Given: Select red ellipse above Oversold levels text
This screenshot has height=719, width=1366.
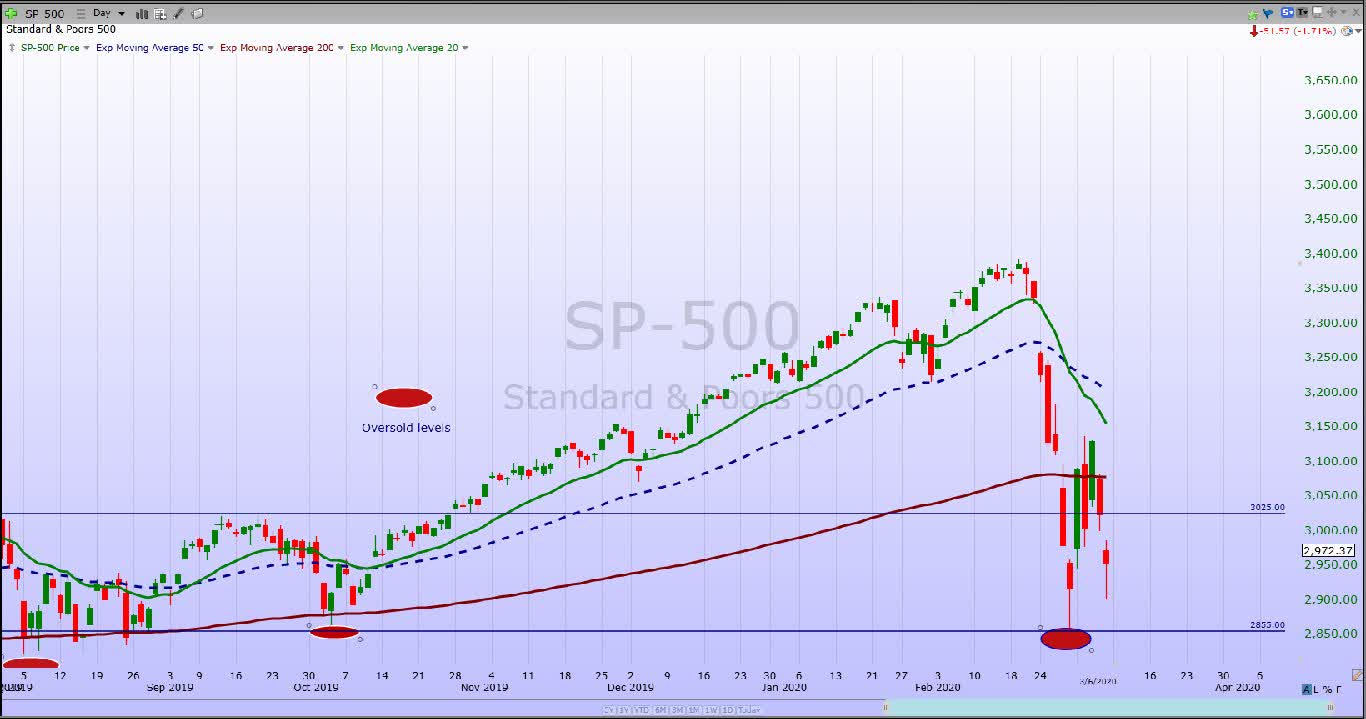Looking at the screenshot, I should tap(404, 398).
